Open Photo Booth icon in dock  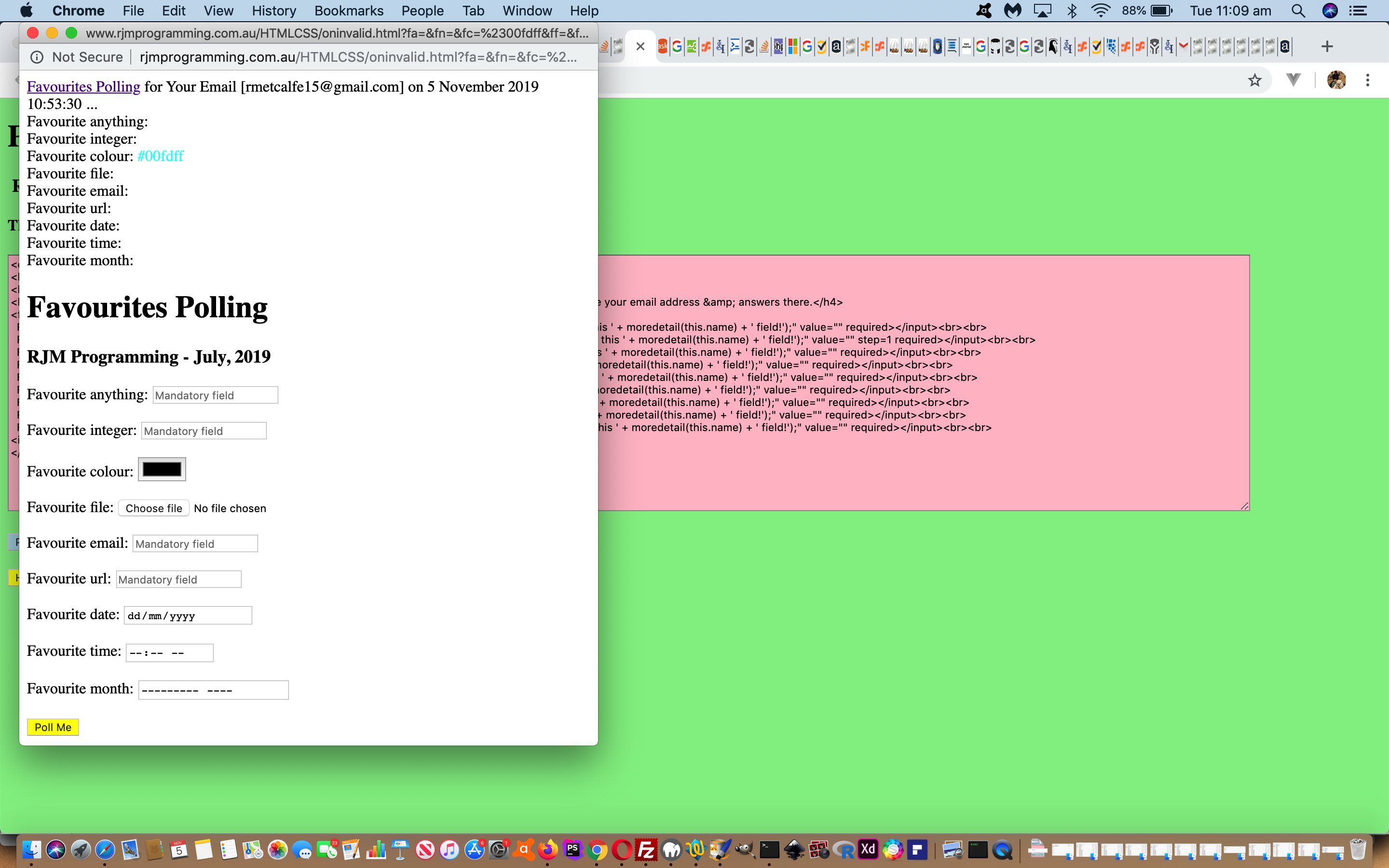click(819, 850)
